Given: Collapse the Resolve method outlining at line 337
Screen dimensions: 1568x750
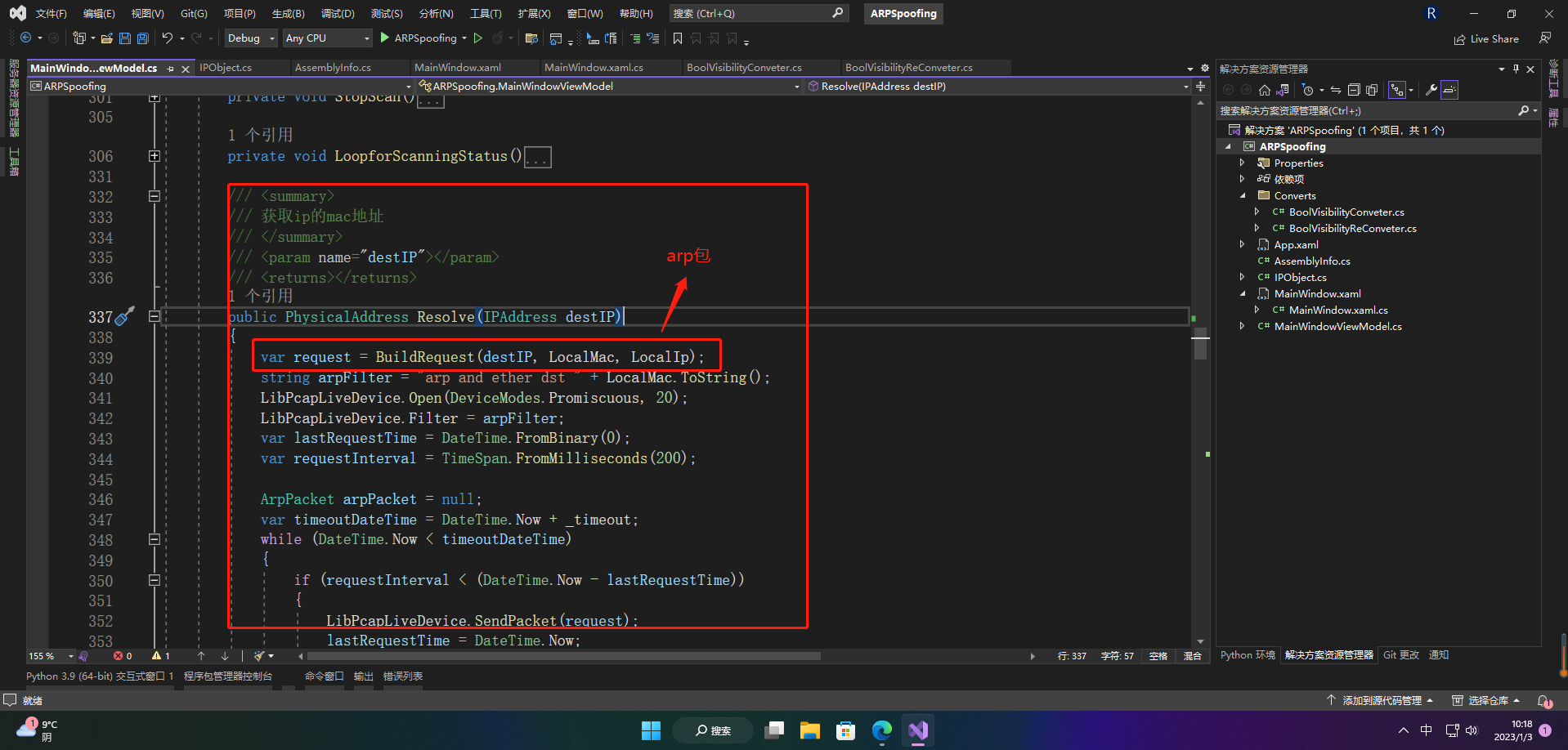Looking at the screenshot, I should click(x=154, y=316).
